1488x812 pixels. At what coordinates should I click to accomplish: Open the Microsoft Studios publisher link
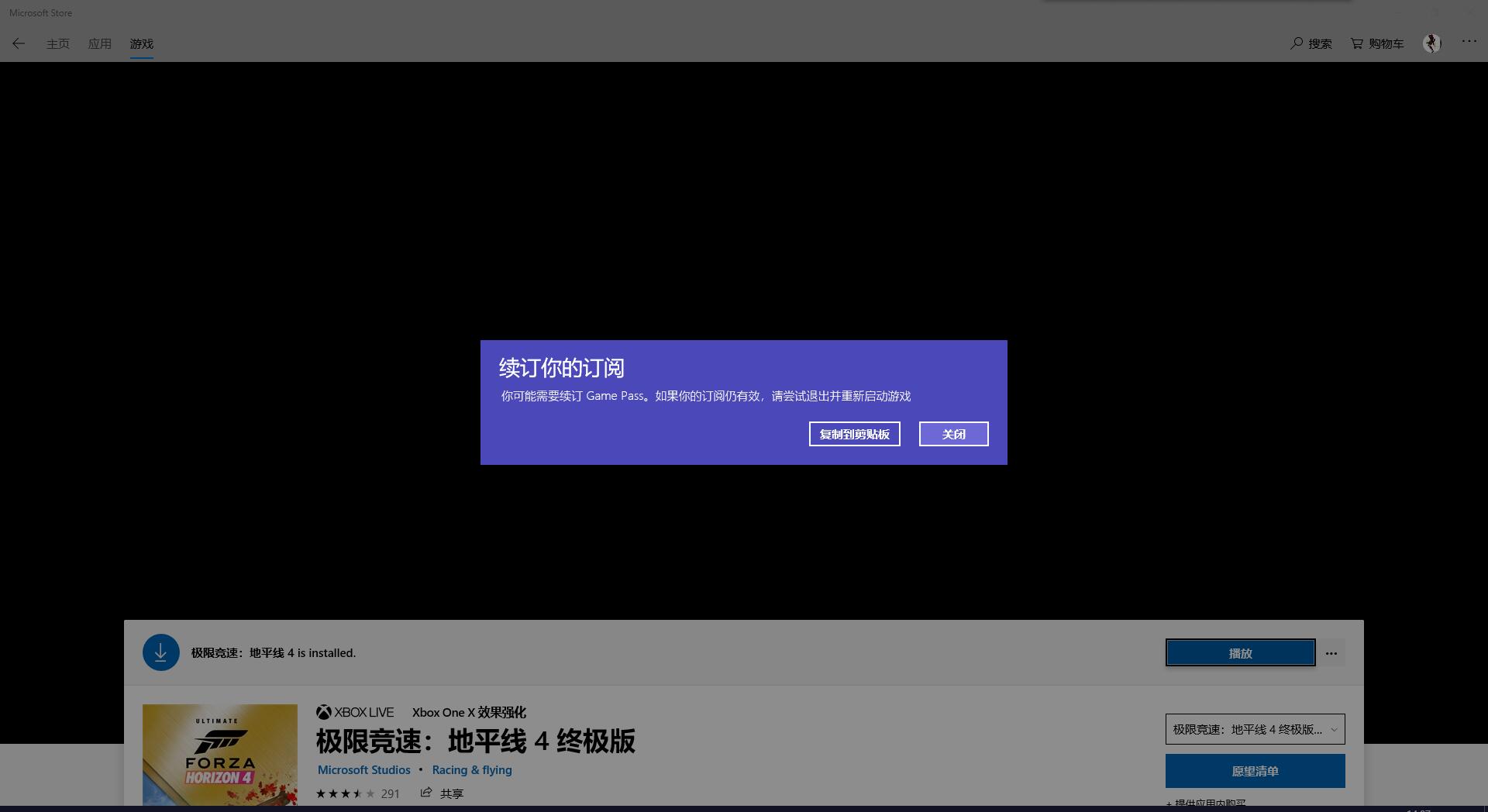(x=364, y=770)
